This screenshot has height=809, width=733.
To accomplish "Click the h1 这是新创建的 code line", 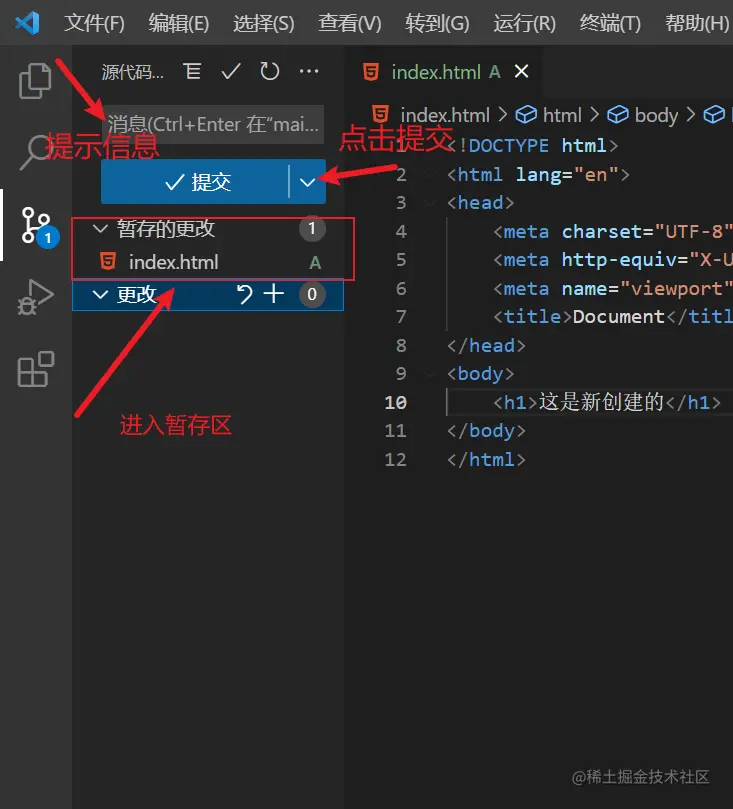I will tap(607, 402).
